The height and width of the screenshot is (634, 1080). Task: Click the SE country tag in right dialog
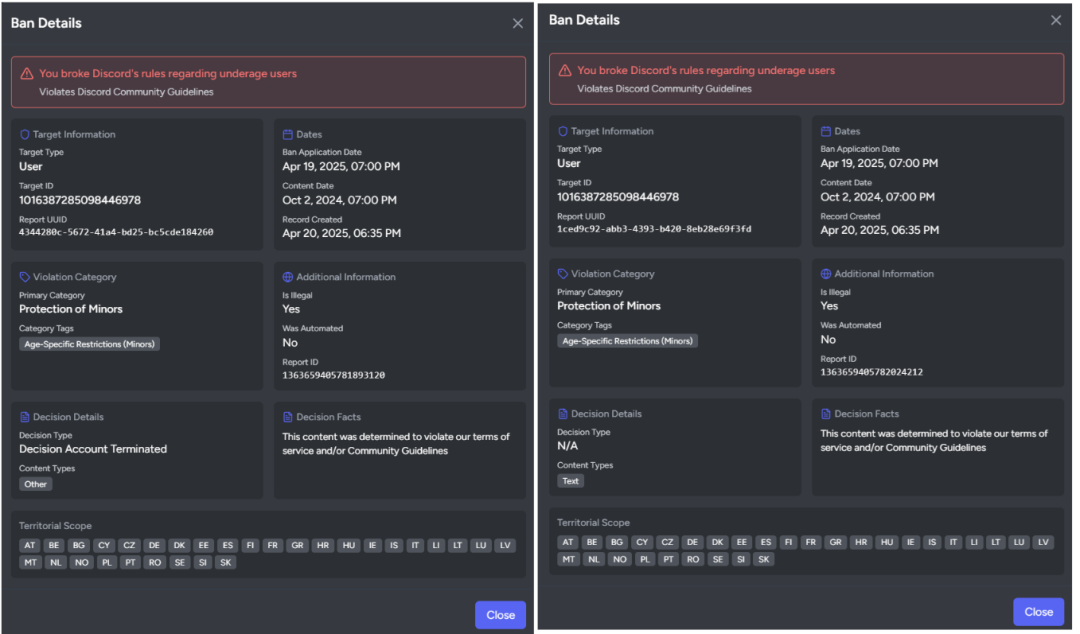tap(718, 560)
